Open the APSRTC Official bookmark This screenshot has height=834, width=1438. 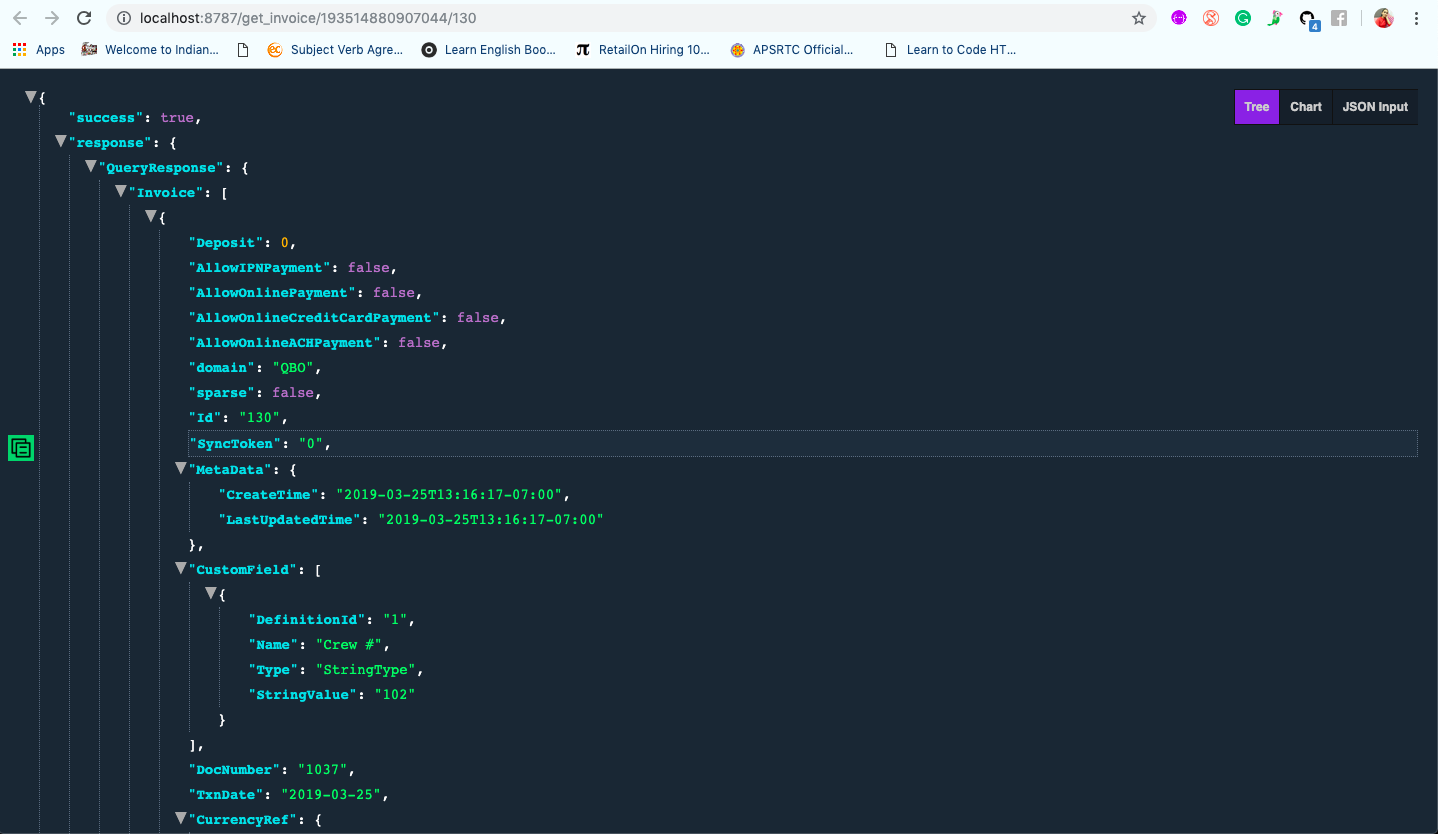click(792, 49)
